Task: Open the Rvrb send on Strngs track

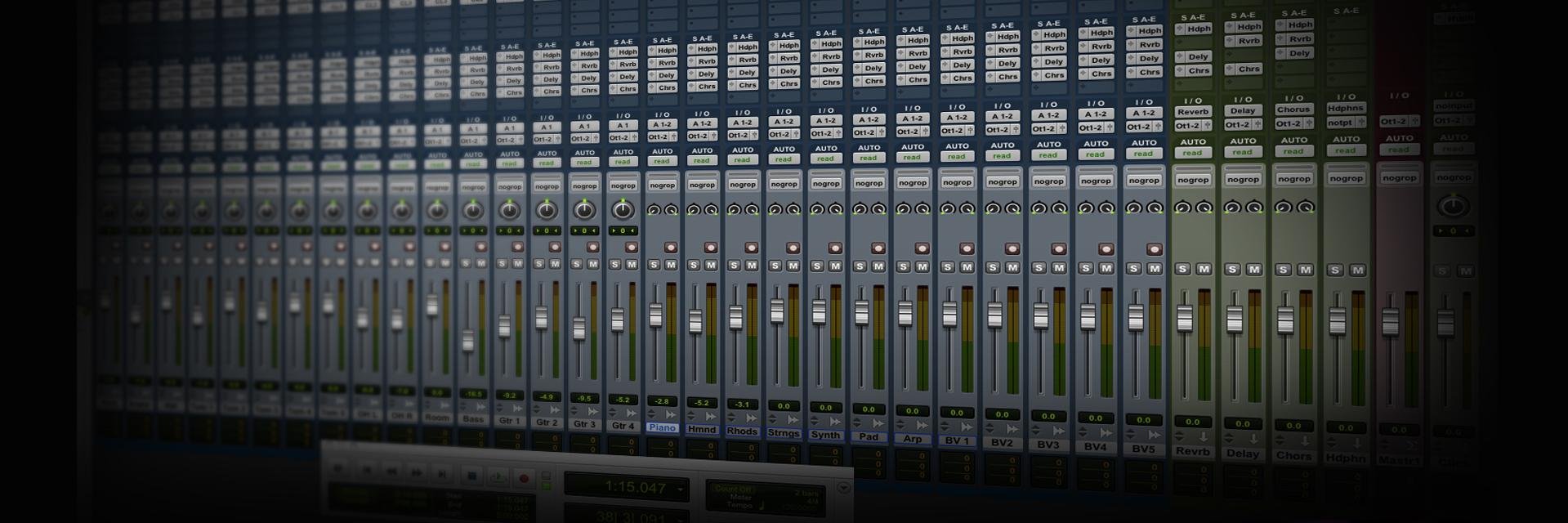Action: [x=784, y=58]
